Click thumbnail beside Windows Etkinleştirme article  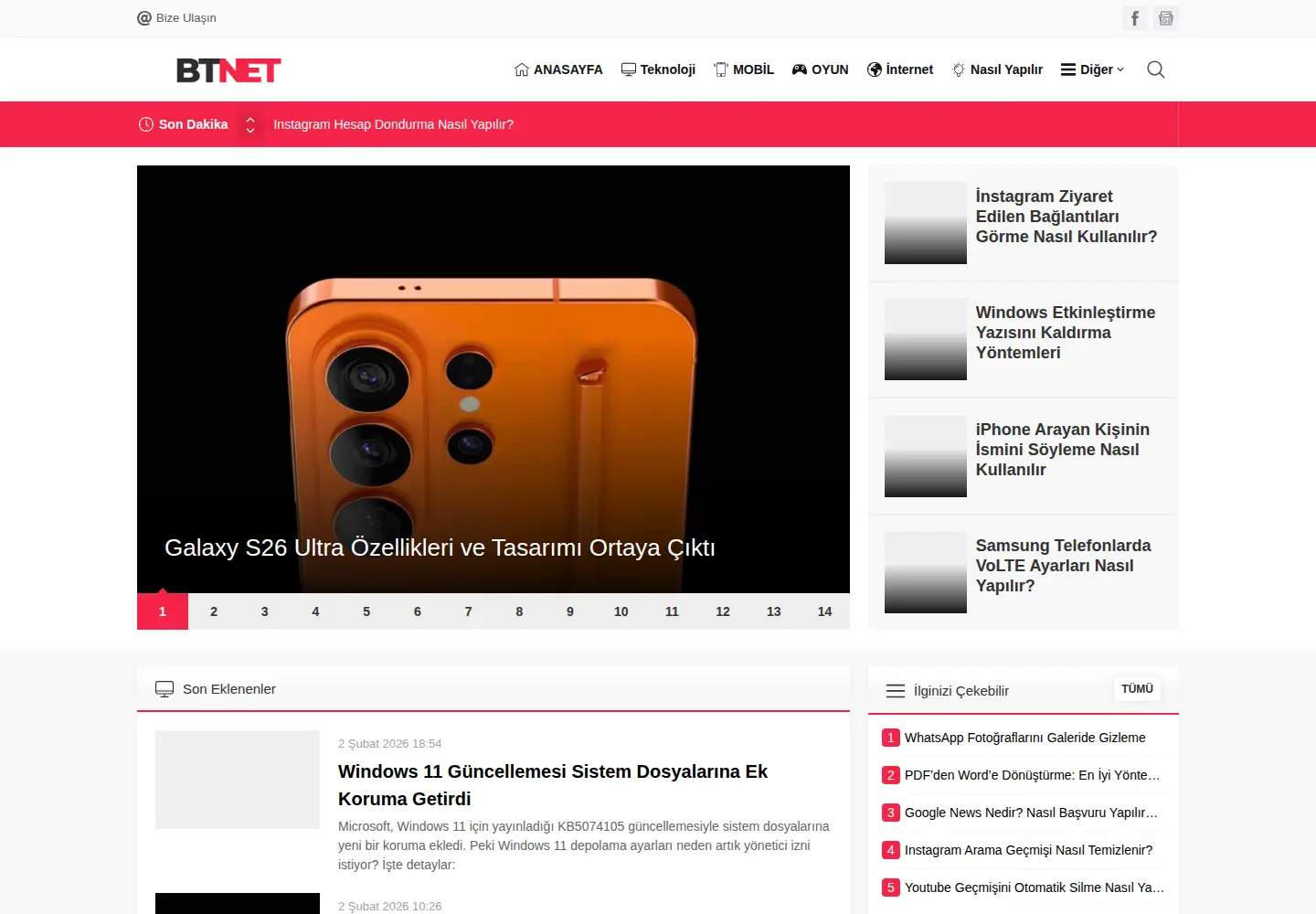click(x=926, y=339)
